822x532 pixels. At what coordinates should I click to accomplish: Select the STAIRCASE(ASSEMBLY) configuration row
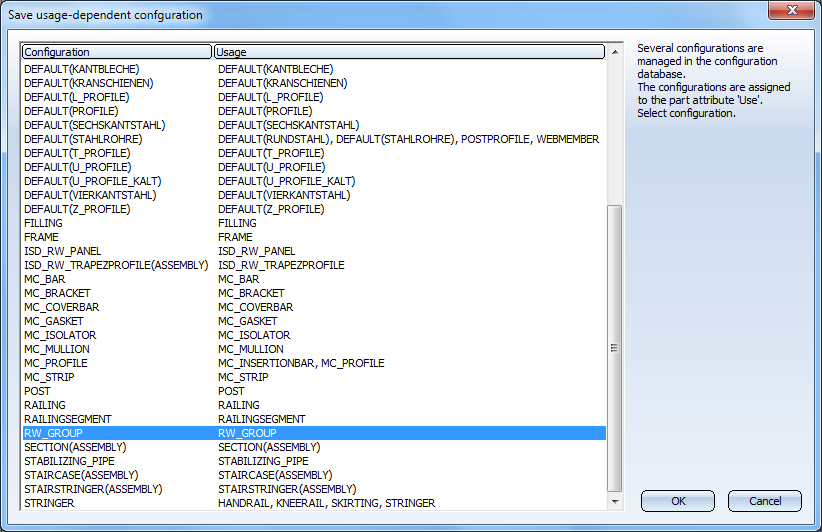314,475
